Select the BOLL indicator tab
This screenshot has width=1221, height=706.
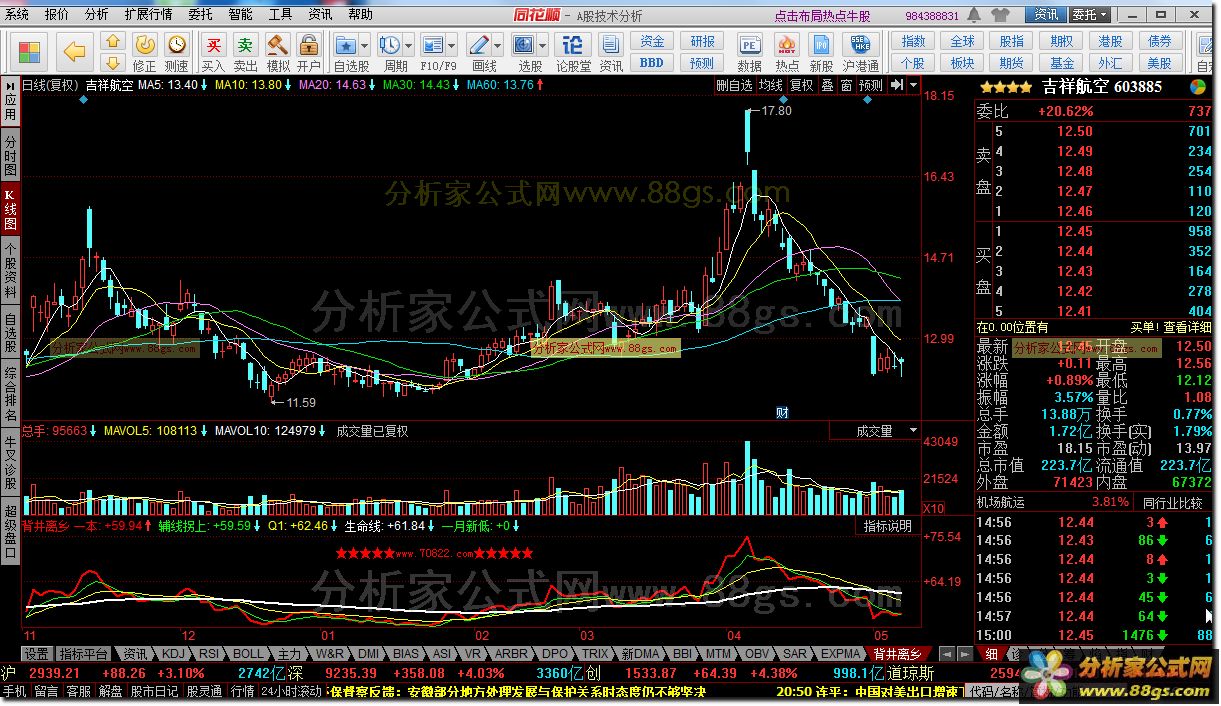(248, 653)
